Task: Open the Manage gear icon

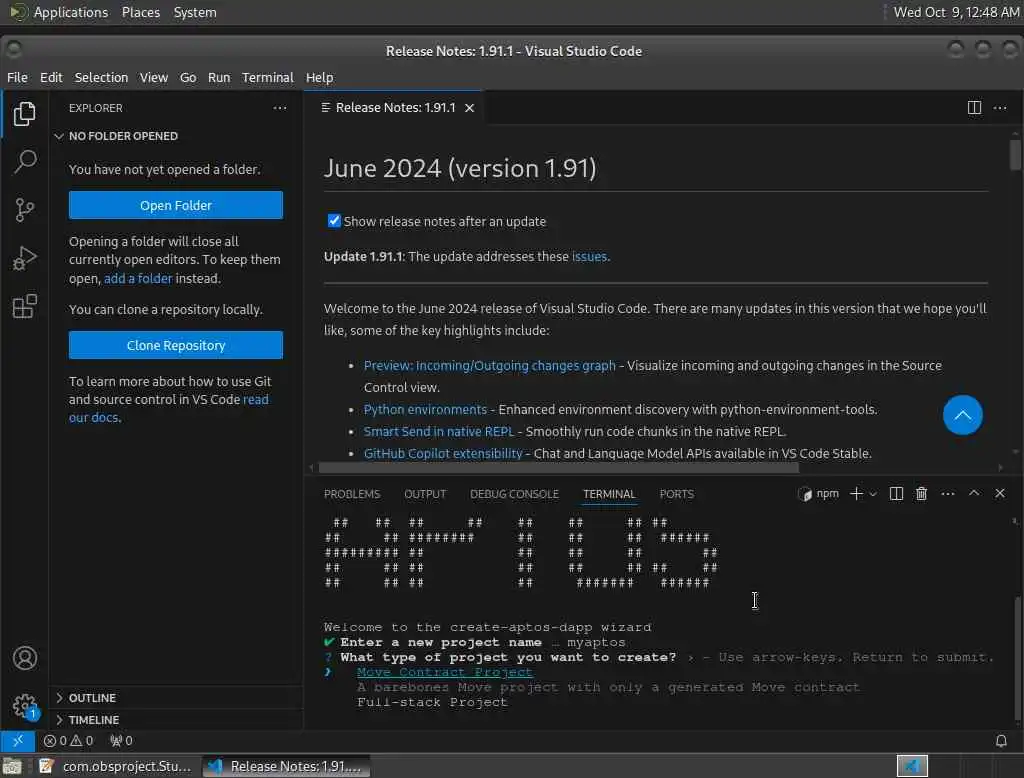Action: [x=24, y=706]
